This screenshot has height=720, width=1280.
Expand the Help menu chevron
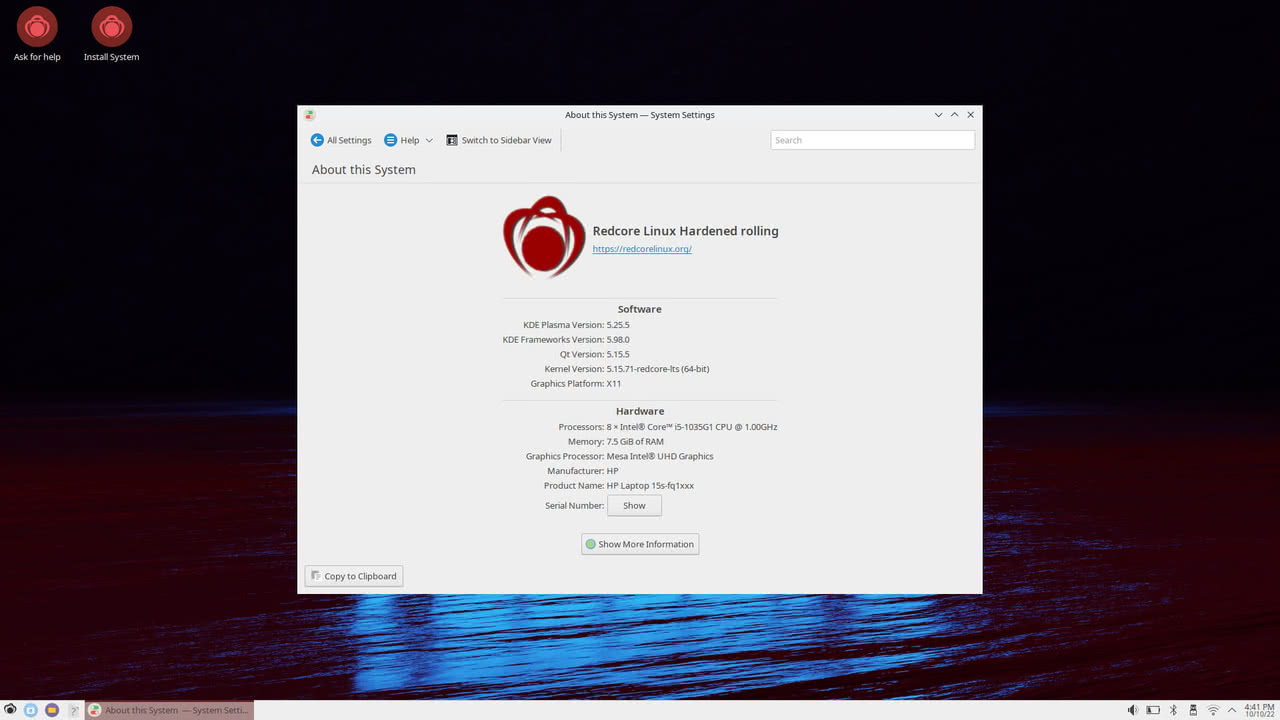(x=430, y=140)
